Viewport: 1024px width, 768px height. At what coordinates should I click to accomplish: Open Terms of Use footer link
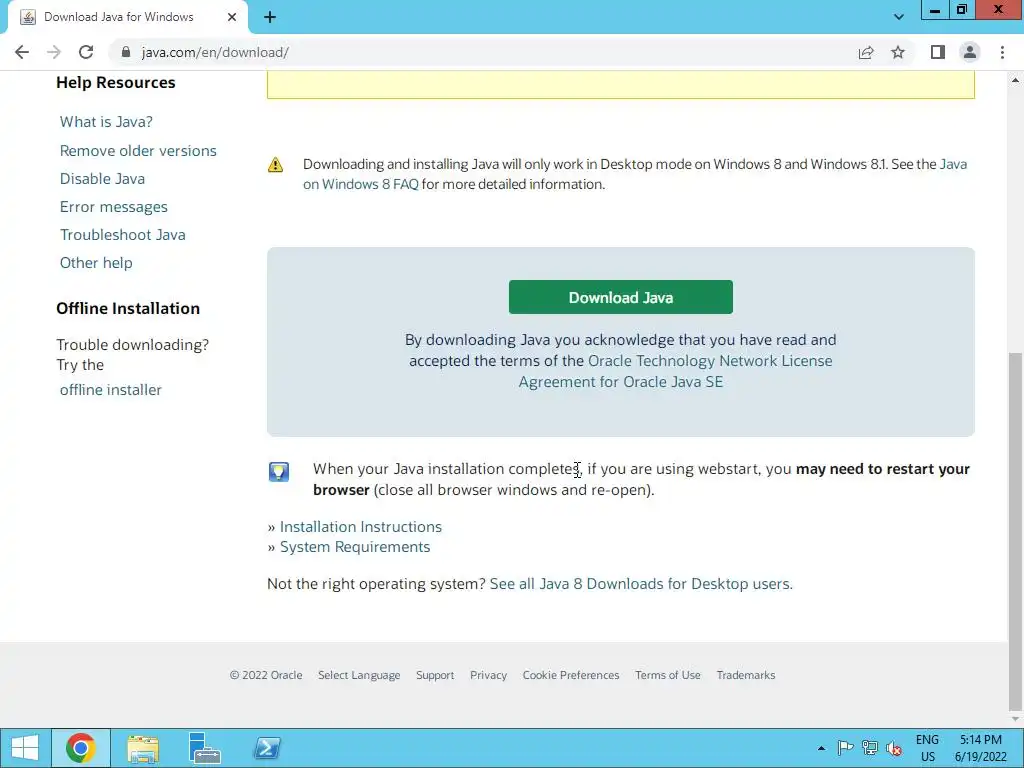667,675
